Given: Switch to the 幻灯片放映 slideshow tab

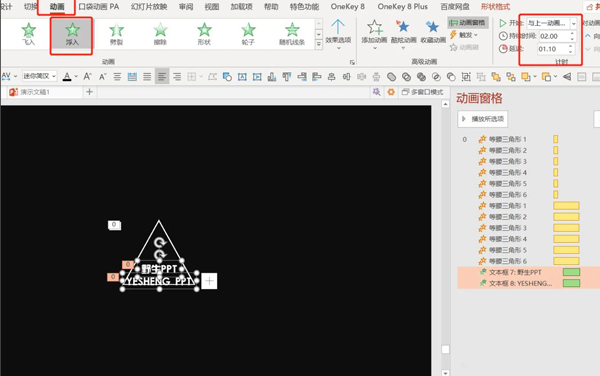Looking at the screenshot, I should [x=149, y=7].
